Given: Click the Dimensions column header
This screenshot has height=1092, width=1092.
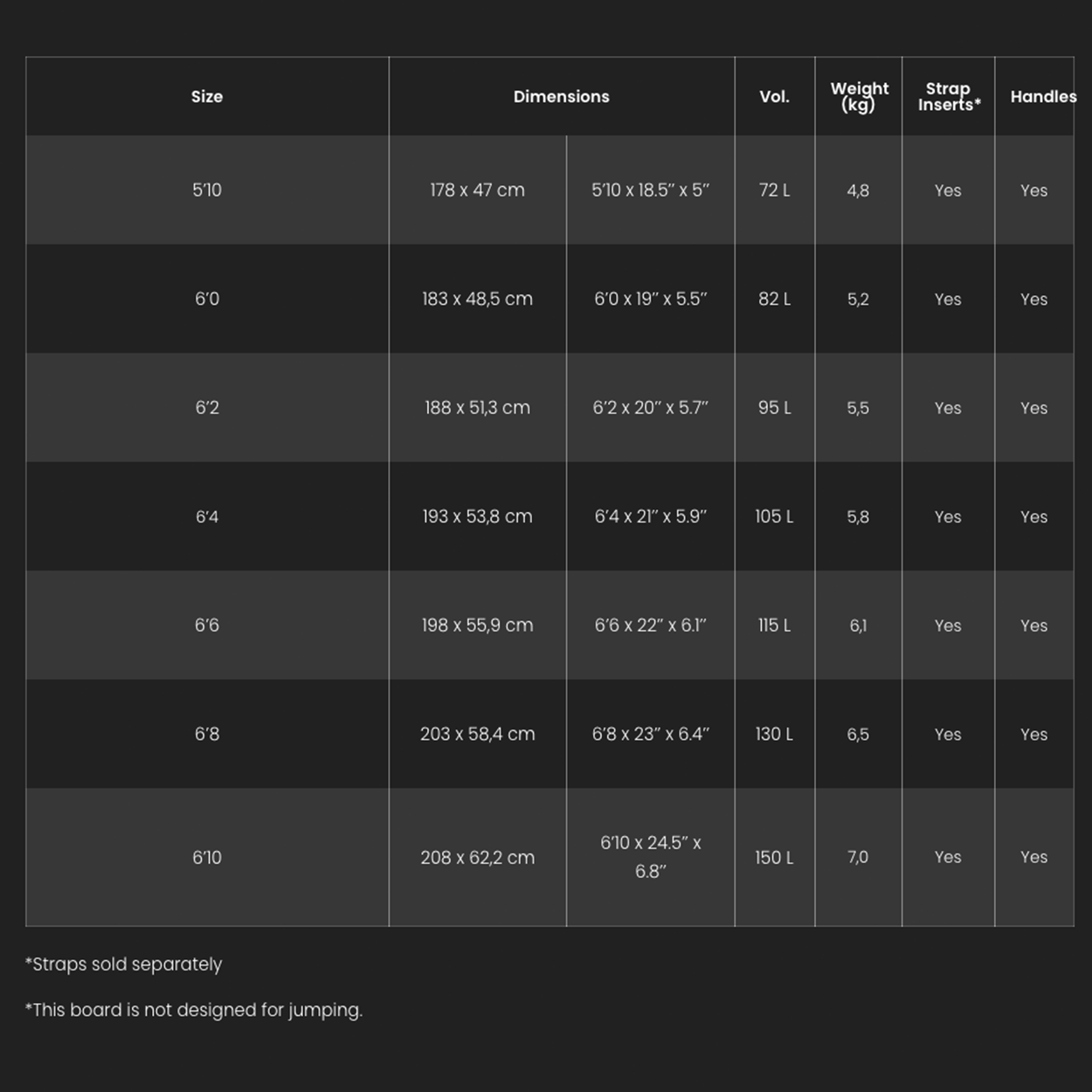Looking at the screenshot, I should [561, 97].
